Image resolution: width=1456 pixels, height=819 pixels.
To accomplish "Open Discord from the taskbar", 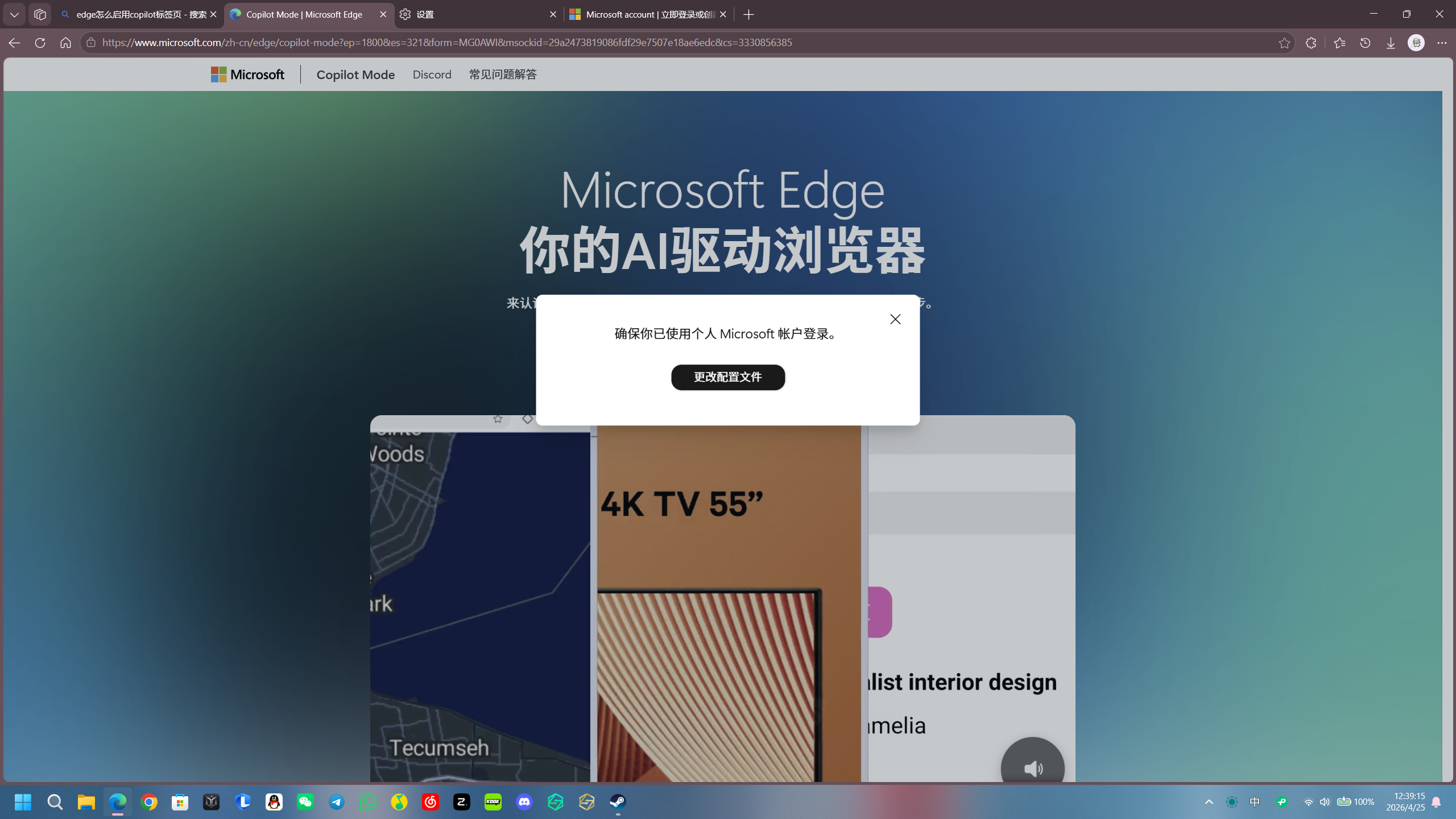I will coord(524,802).
